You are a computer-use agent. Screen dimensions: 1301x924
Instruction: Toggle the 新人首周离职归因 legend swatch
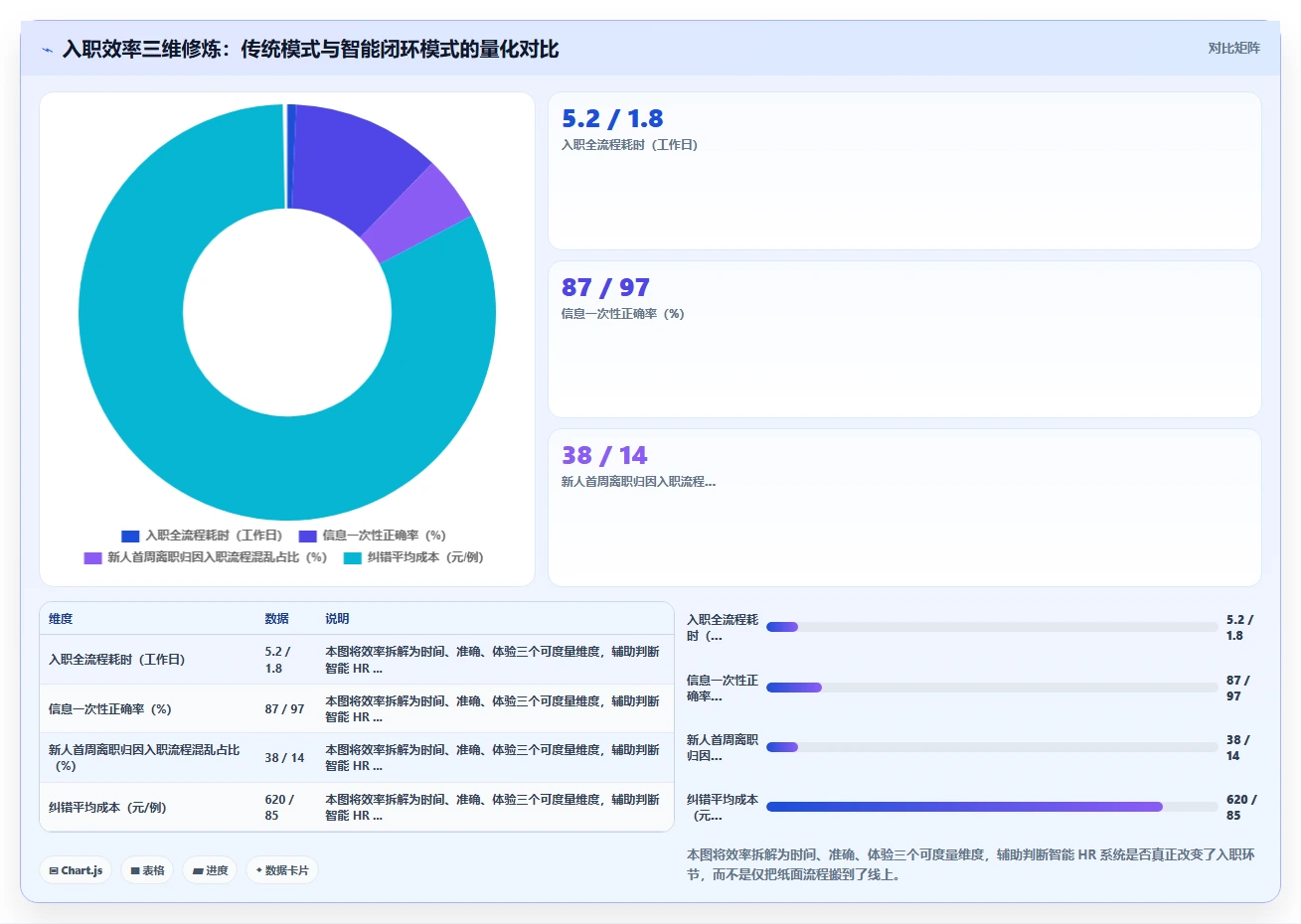[92, 557]
